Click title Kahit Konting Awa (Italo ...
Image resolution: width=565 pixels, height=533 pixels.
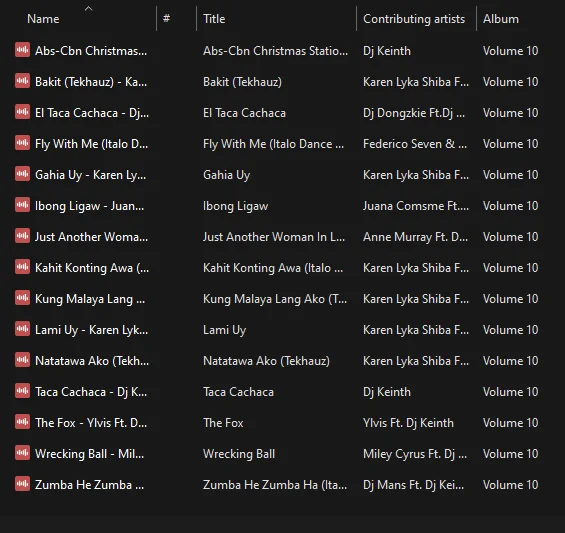pyautogui.click(x=273, y=268)
